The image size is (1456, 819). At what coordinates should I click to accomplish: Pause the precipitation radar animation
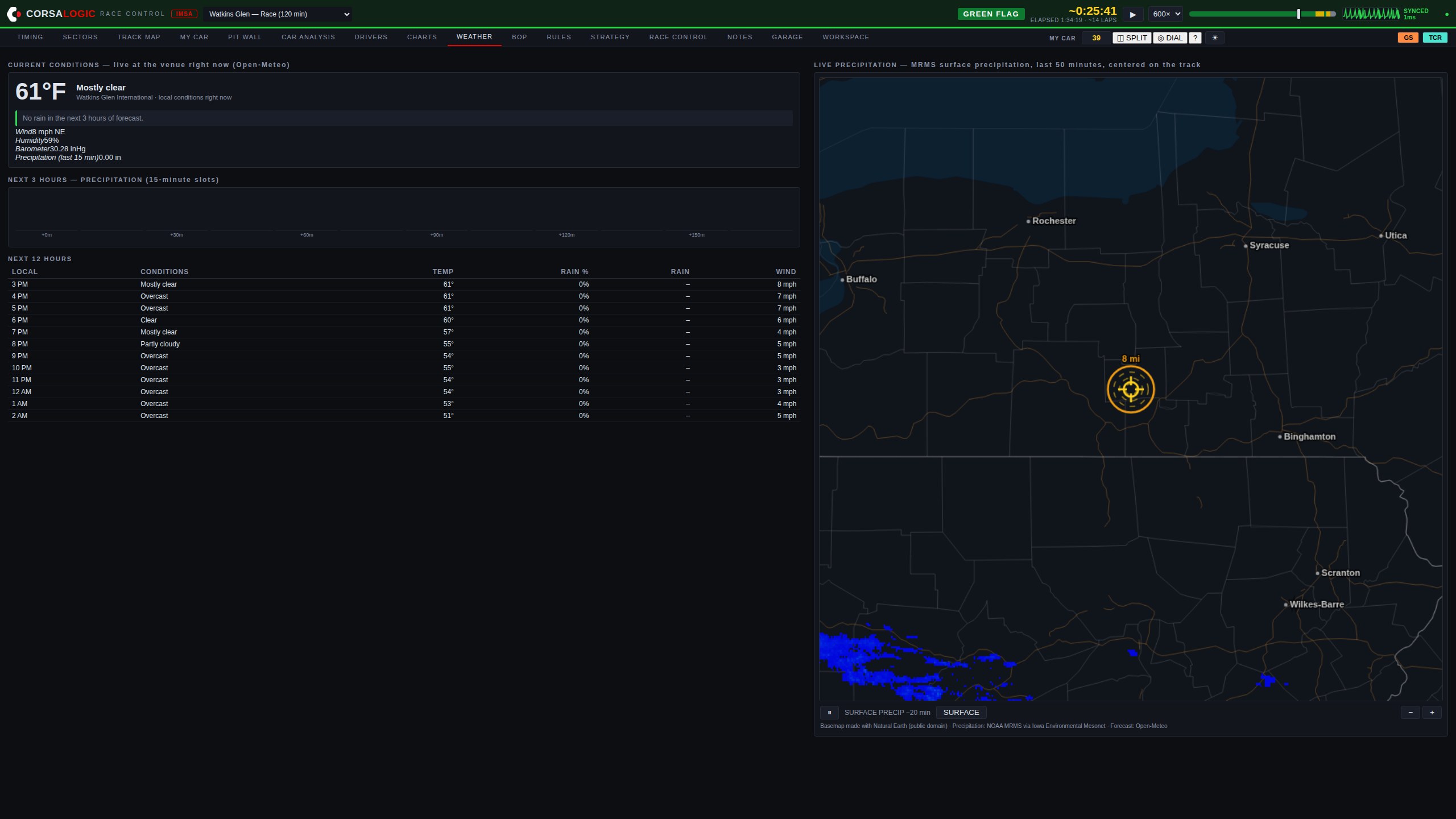point(829,713)
